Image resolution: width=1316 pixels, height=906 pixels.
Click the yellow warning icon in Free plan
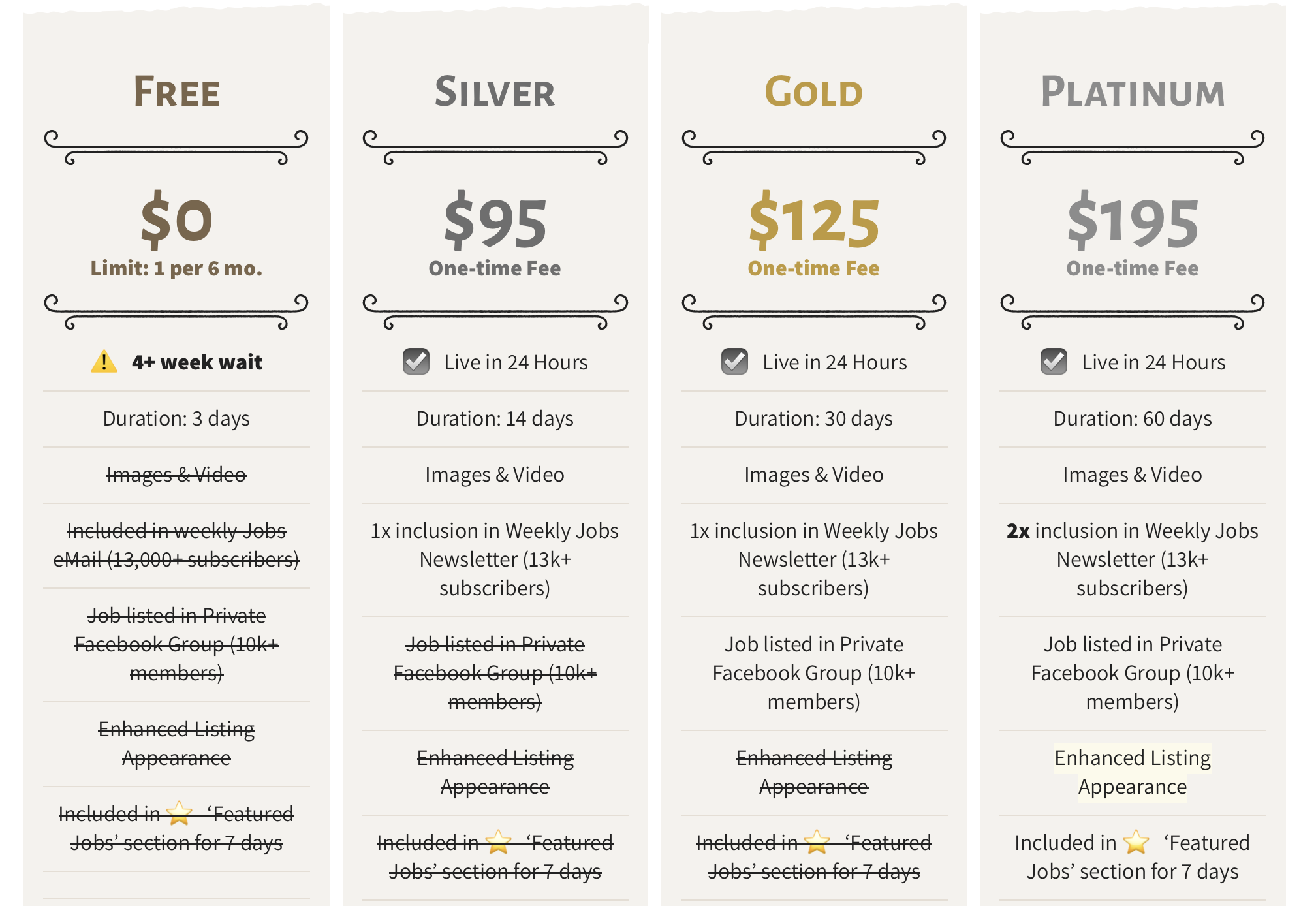coord(104,362)
